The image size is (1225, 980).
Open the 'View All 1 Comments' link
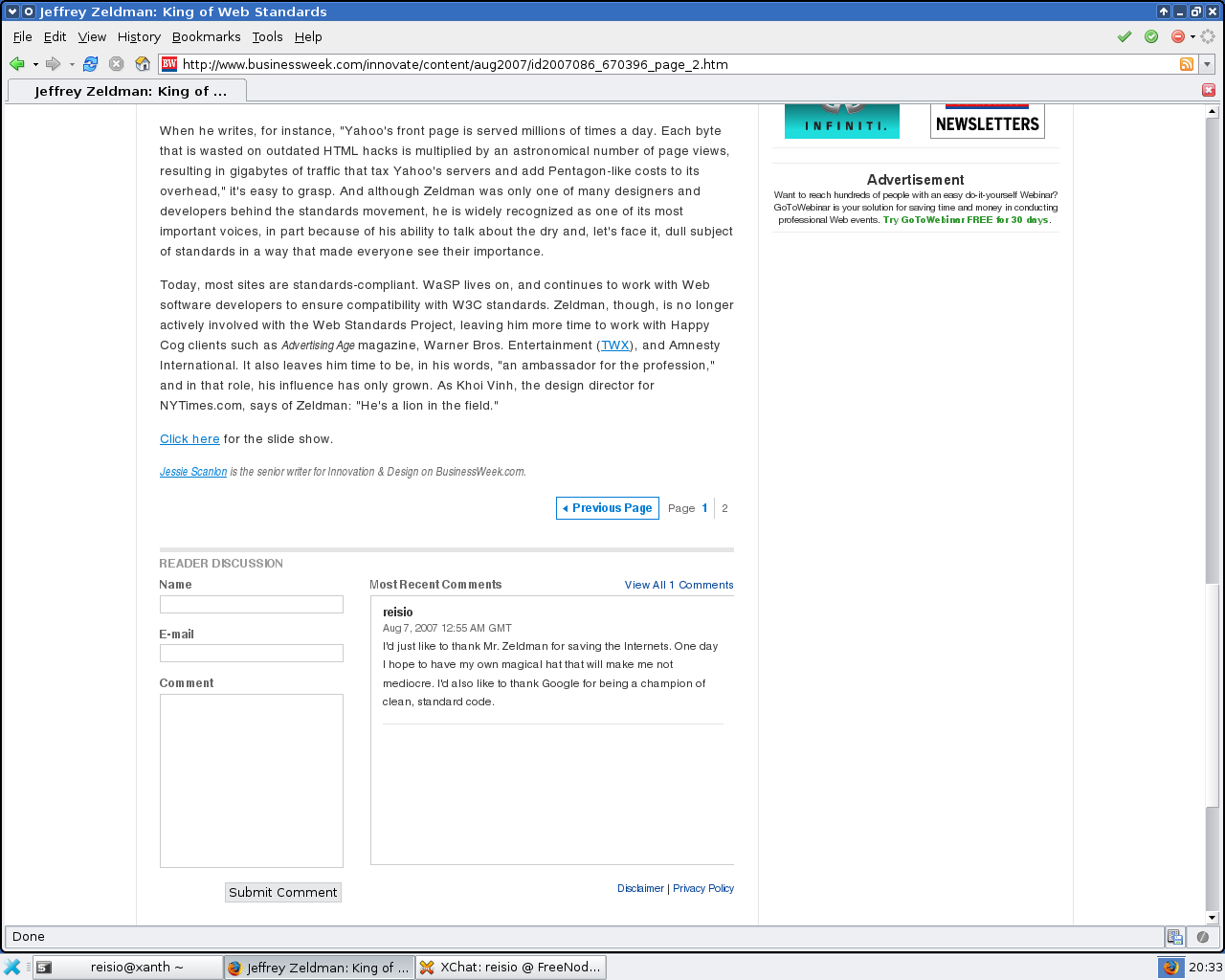point(679,585)
